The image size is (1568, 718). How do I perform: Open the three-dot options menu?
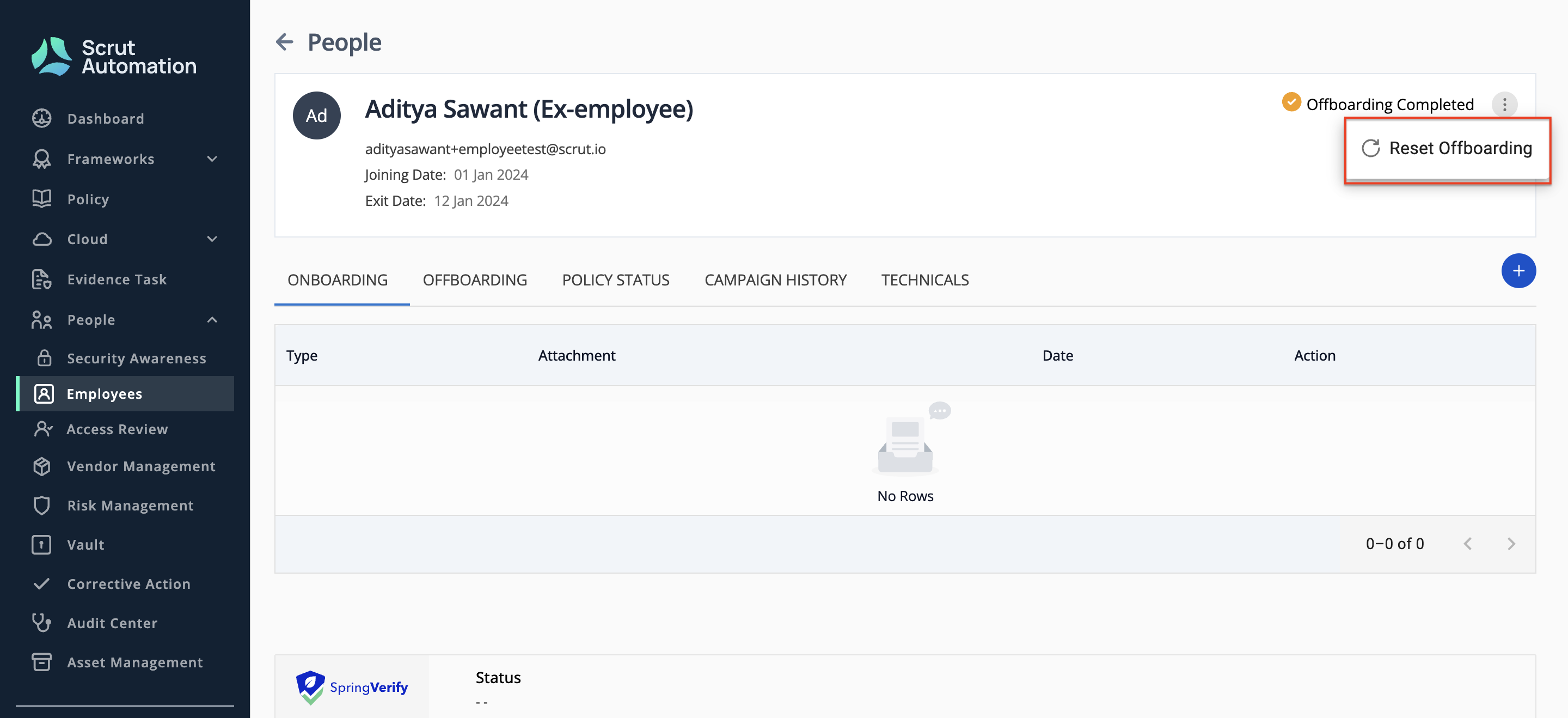tap(1504, 105)
